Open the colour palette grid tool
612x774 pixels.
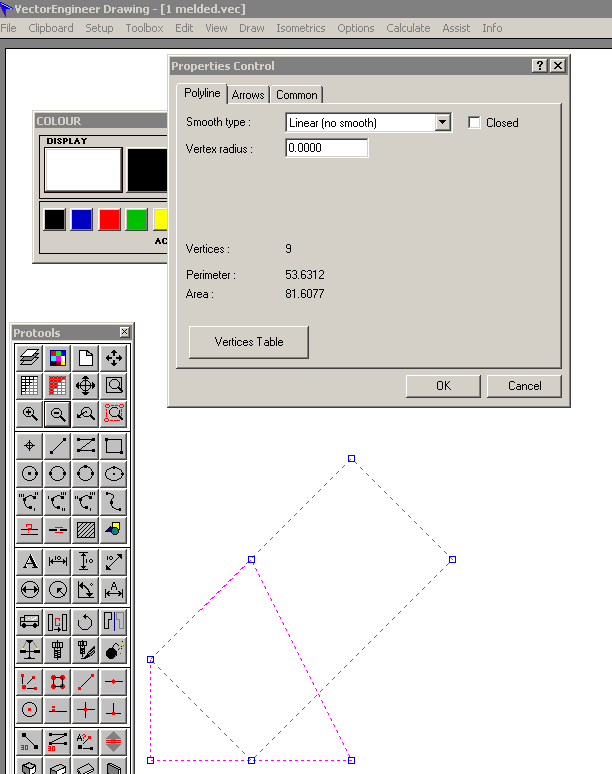point(58,358)
